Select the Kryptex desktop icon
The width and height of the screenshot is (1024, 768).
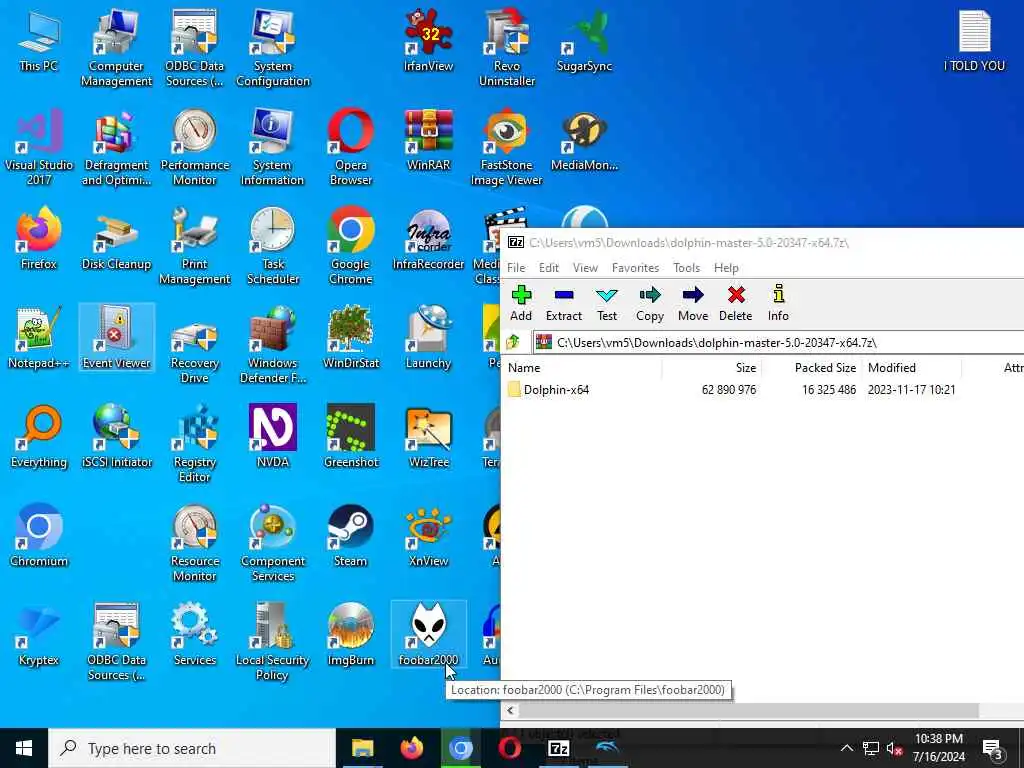(x=39, y=635)
